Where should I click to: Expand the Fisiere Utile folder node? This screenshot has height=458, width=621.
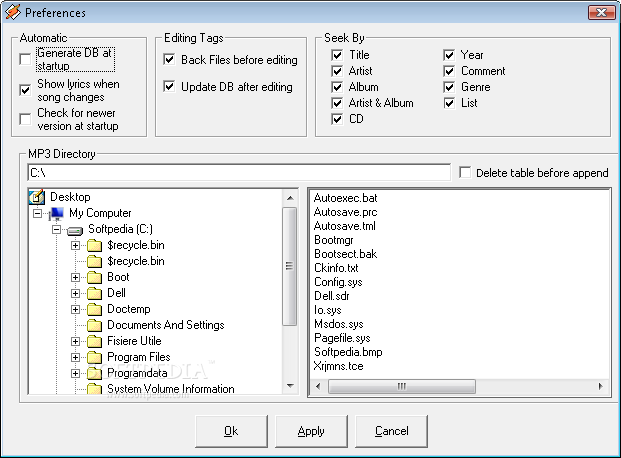click(75, 342)
